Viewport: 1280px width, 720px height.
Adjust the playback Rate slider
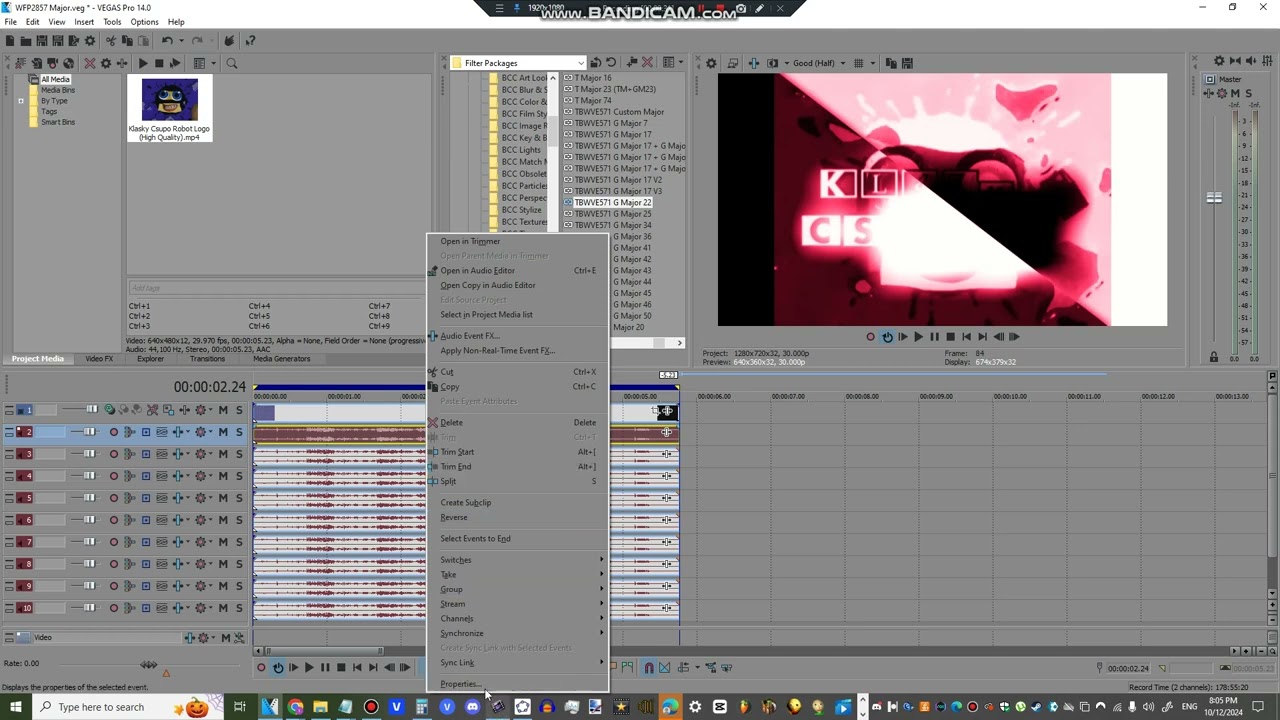click(149, 664)
